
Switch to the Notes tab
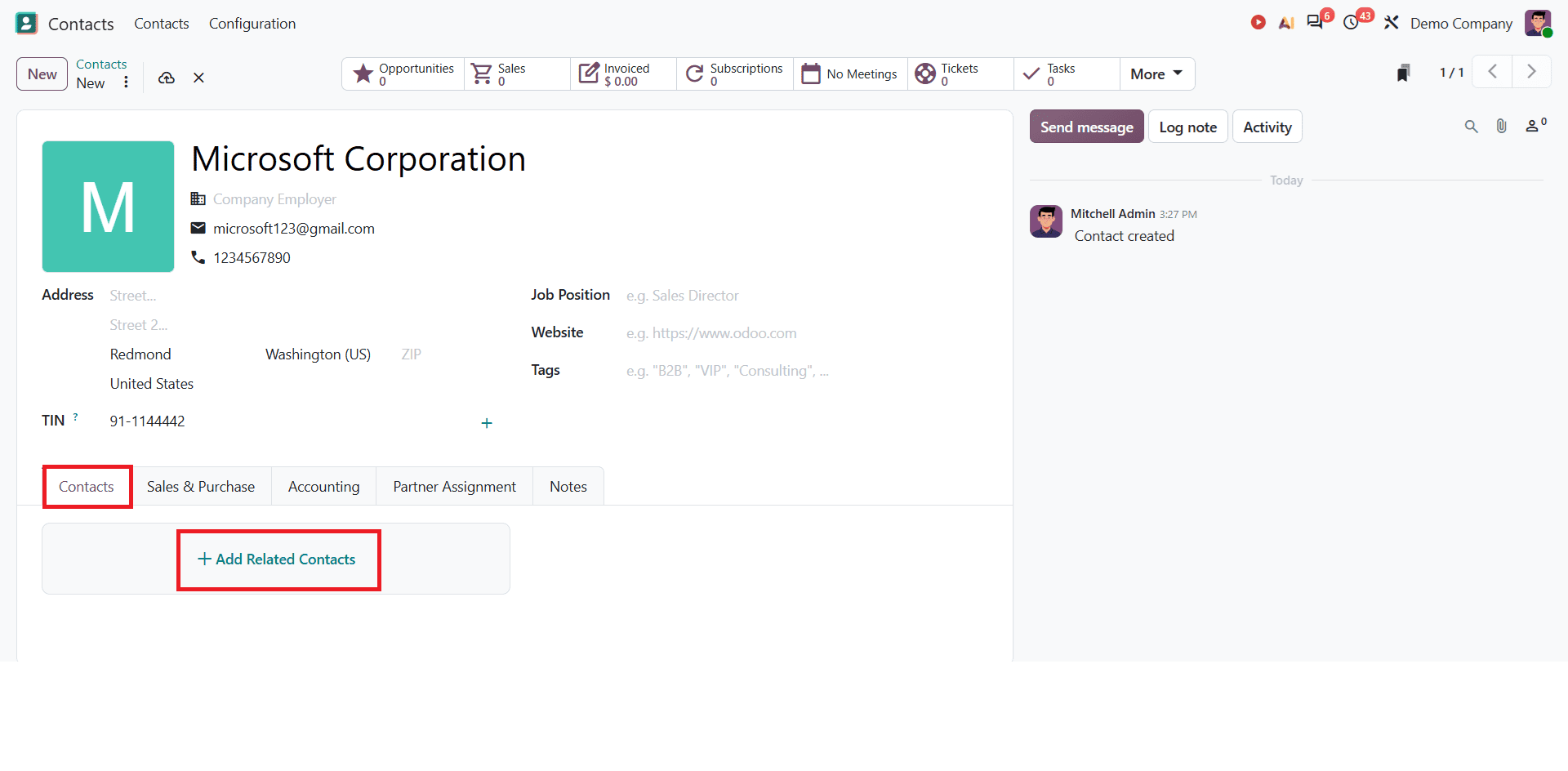click(568, 487)
